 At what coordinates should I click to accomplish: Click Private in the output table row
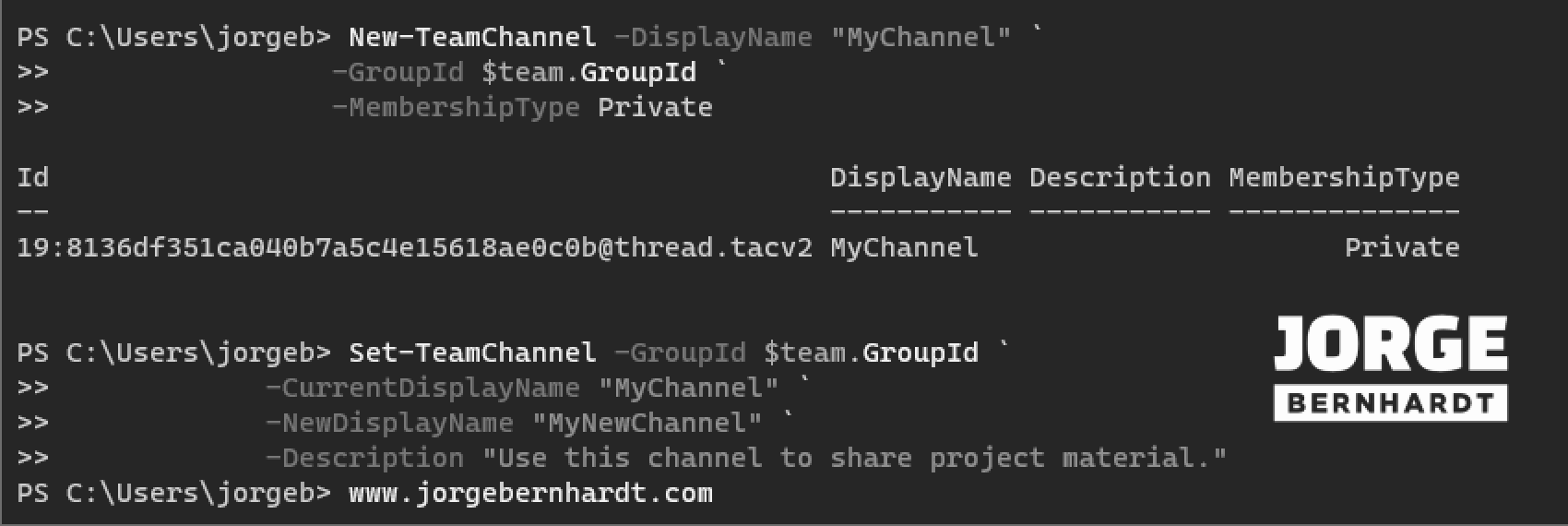[x=1401, y=247]
